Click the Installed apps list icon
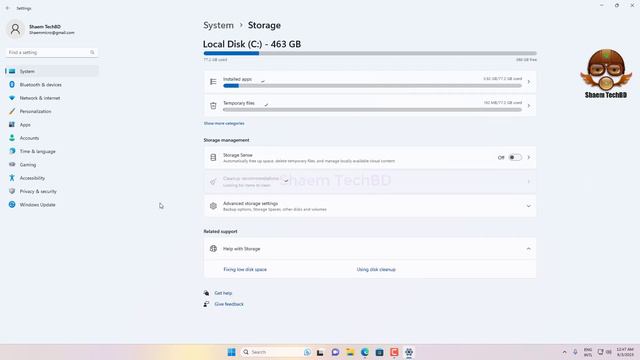Viewport: 640px width, 360px height. tap(213, 82)
